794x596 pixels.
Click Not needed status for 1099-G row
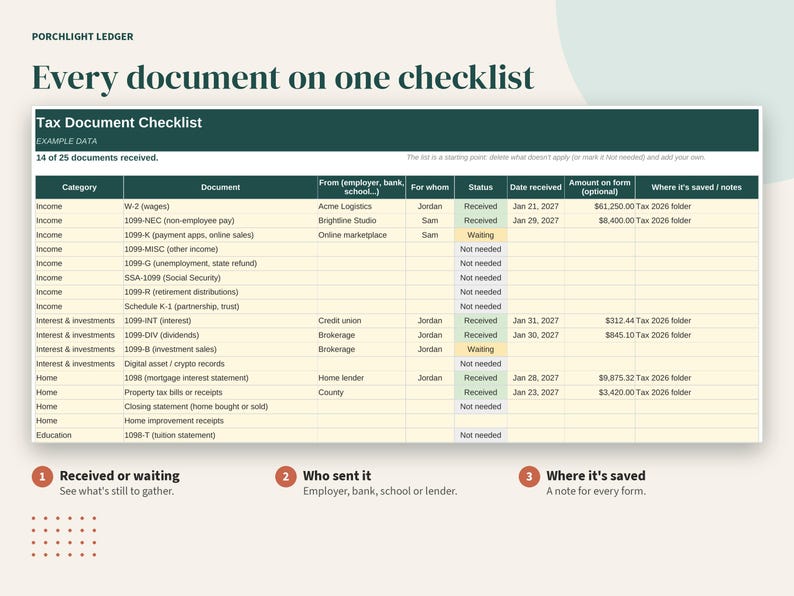coord(481,263)
